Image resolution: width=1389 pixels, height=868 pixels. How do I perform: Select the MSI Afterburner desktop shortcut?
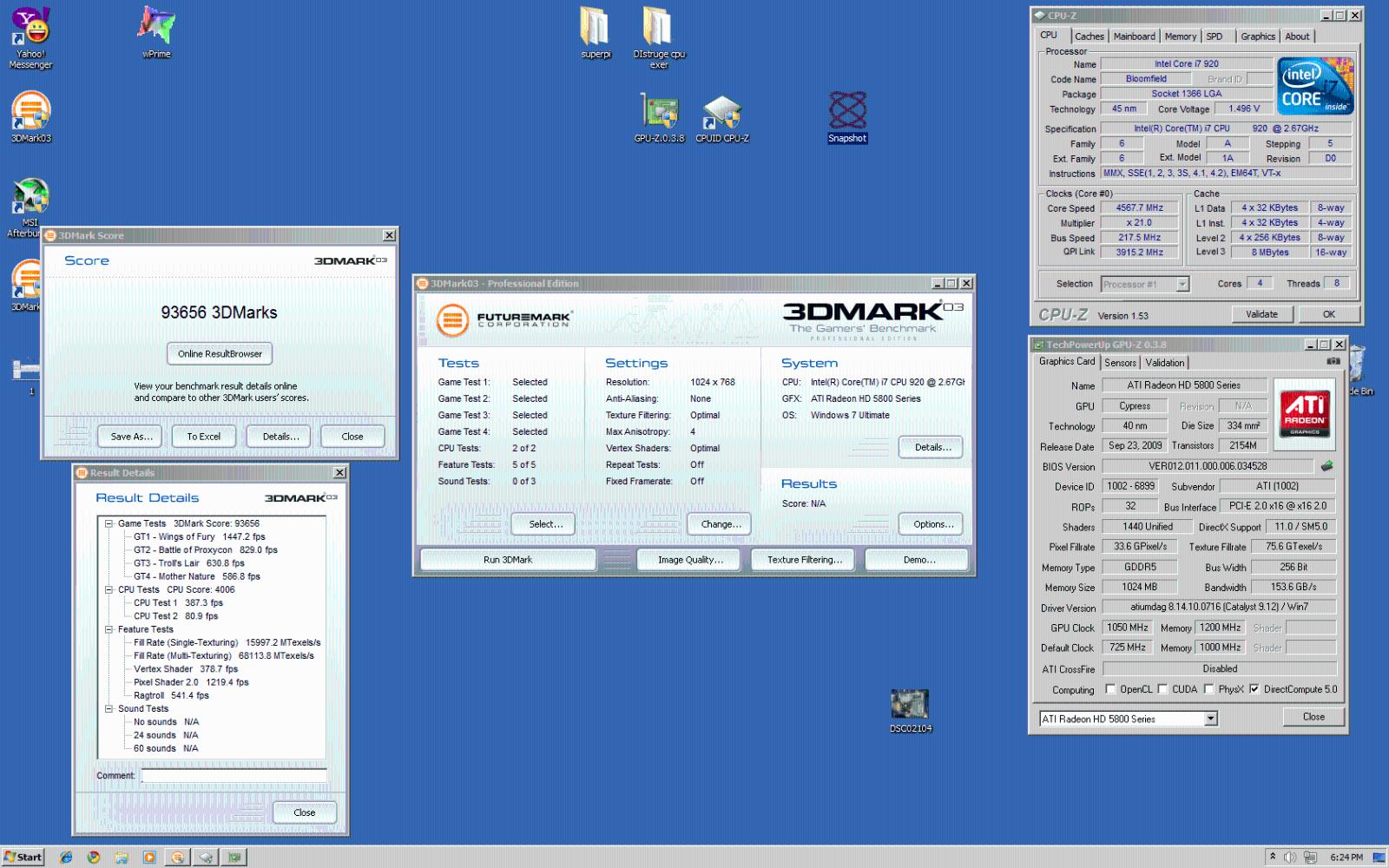click(x=29, y=208)
